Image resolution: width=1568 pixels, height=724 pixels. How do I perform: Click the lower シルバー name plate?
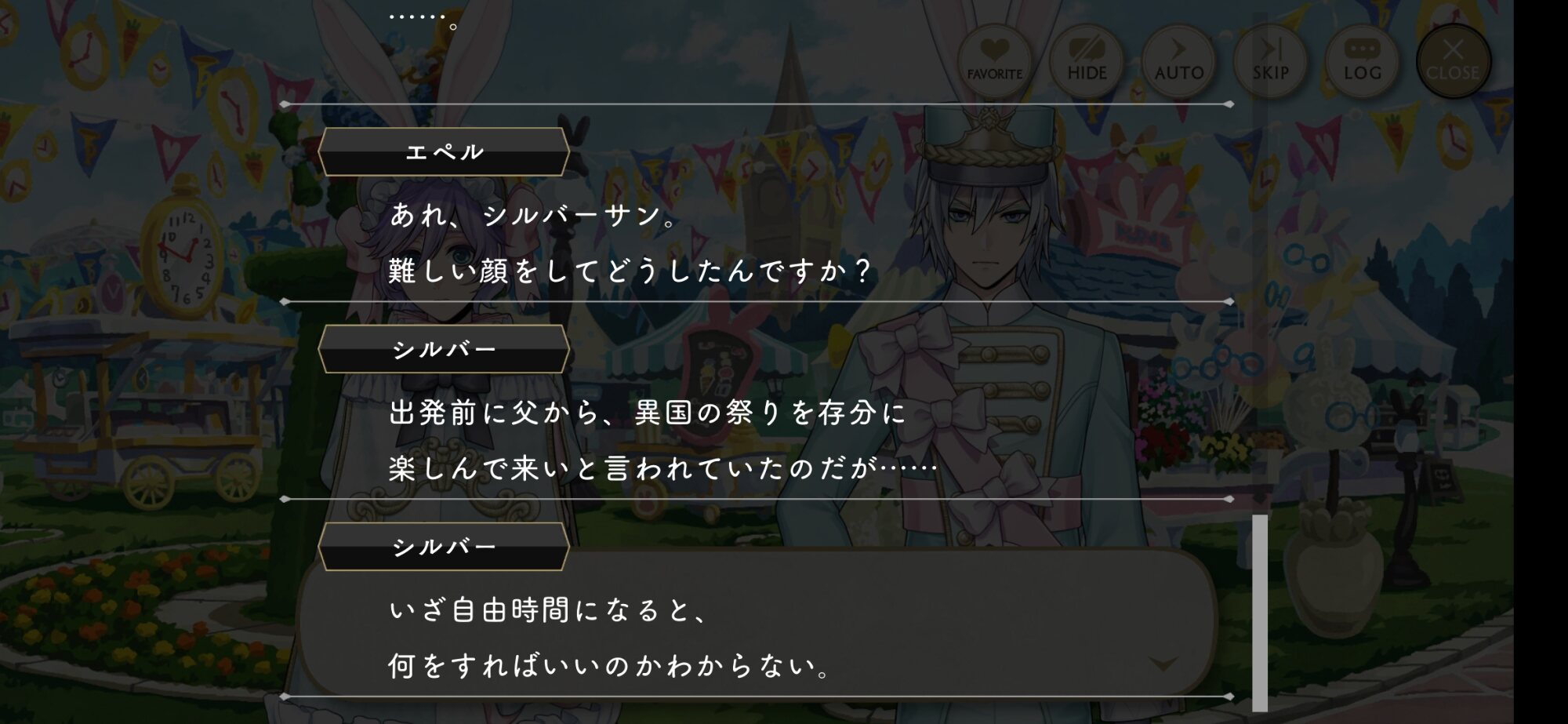[x=444, y=547]
